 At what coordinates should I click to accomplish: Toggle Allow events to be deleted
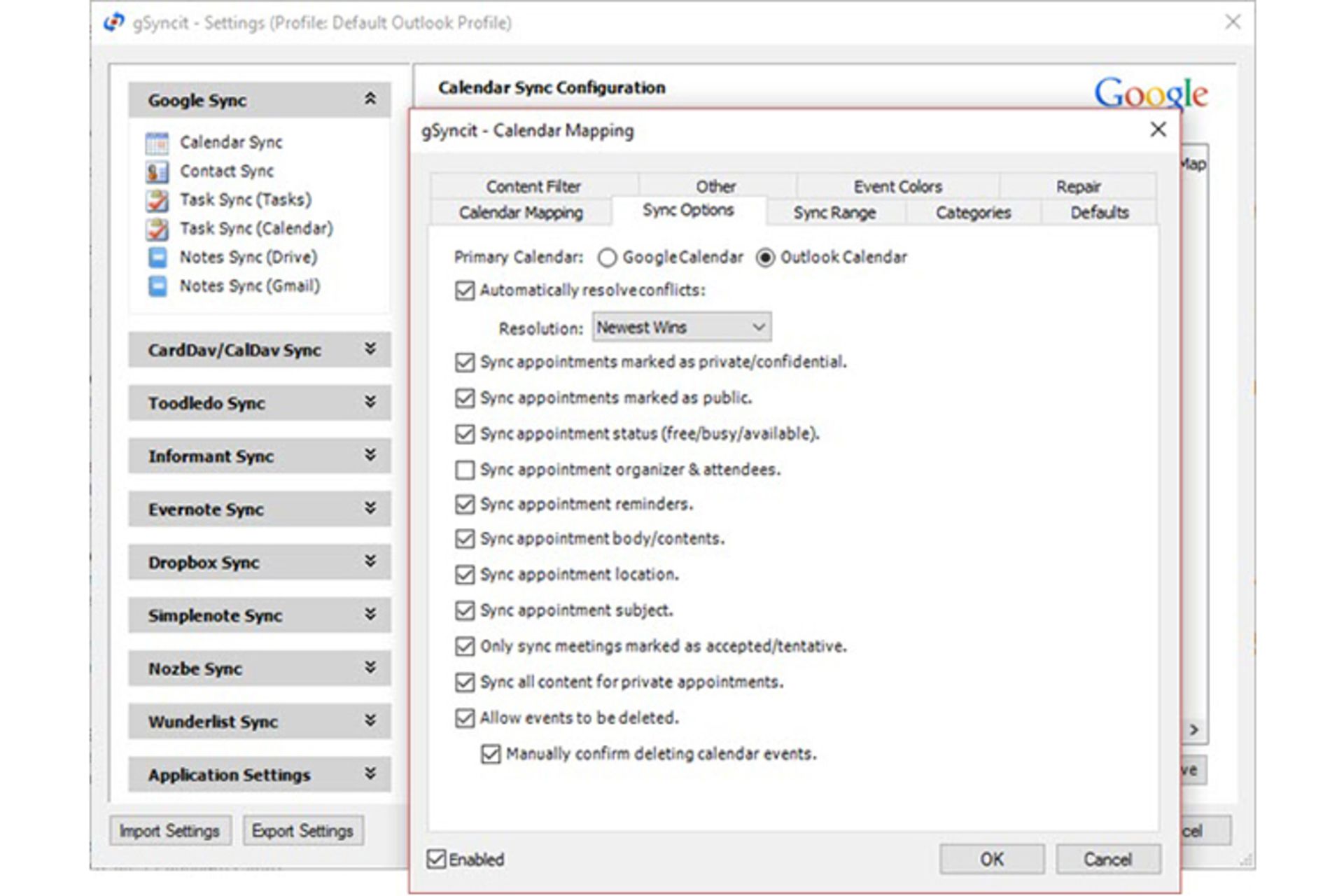pyautogui.click(x=465, y=718)
